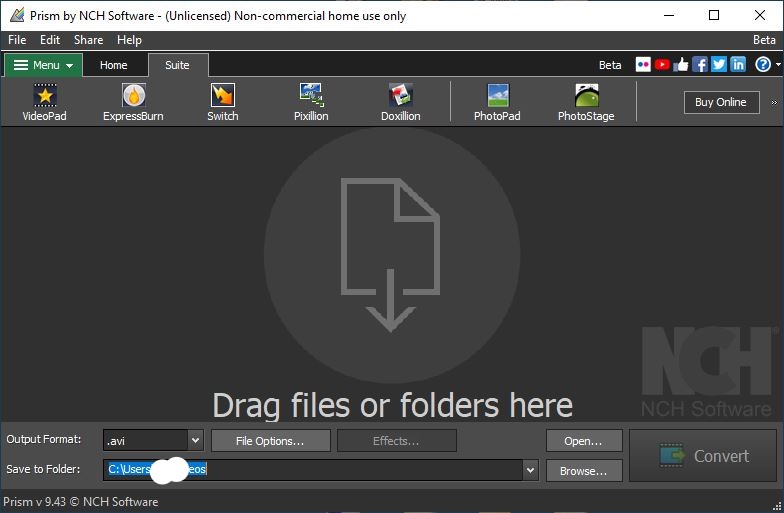
Task: Browse for an output folder
Action: [584, 470]
